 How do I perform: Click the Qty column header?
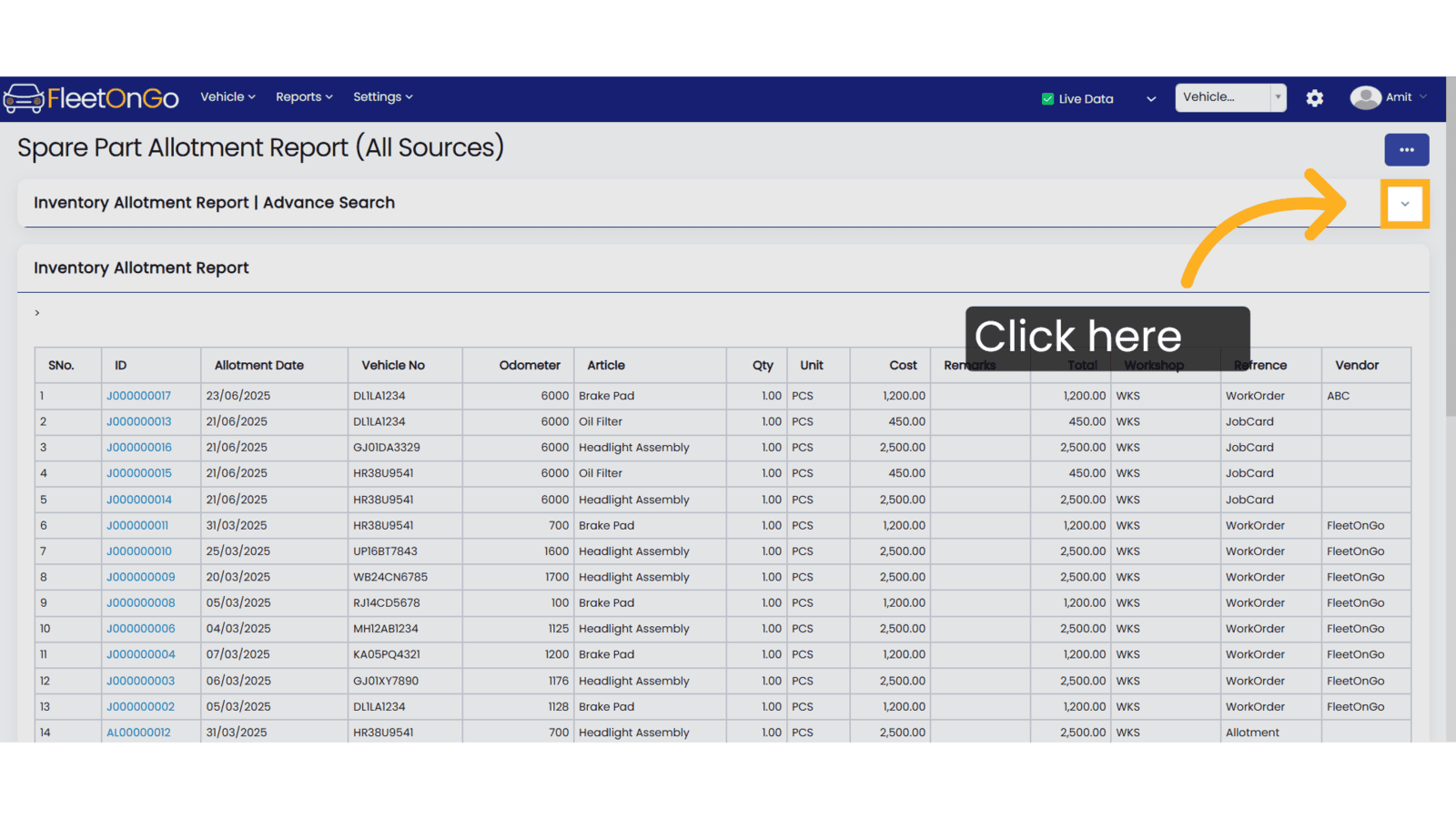[757, 365]
